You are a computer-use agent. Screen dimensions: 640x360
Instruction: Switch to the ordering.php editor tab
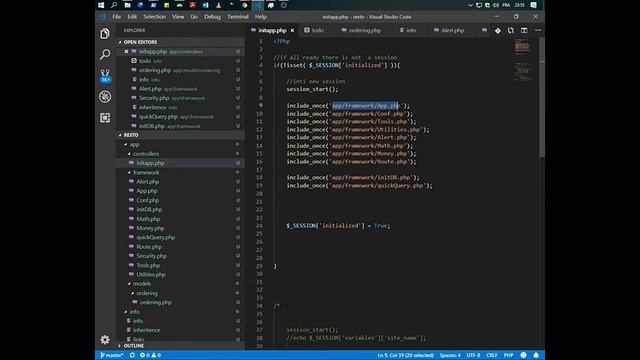pos(364,31)
